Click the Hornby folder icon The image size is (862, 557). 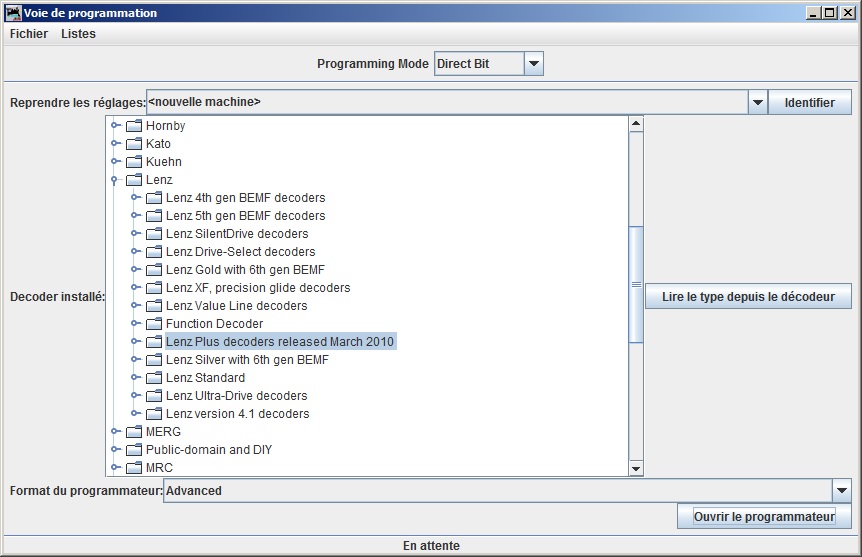coord(134,126)
